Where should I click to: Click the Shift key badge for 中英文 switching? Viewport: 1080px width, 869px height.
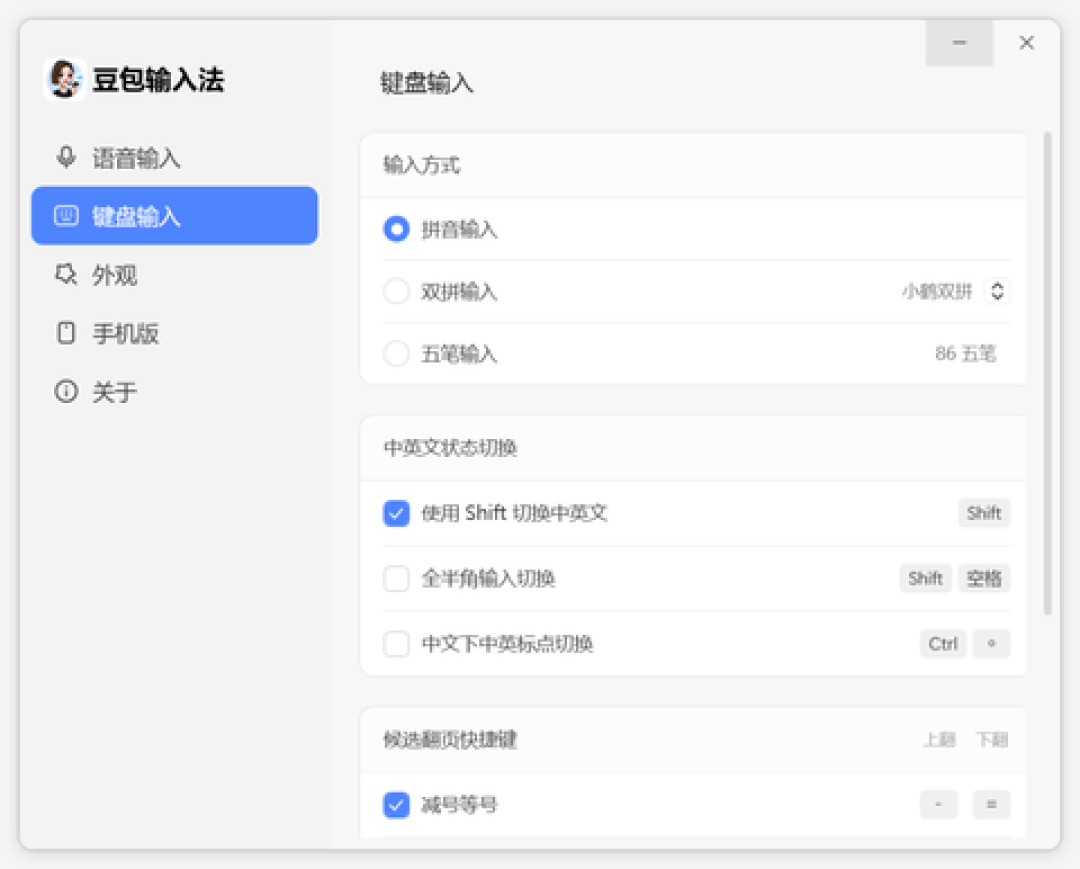click(984, 513)
